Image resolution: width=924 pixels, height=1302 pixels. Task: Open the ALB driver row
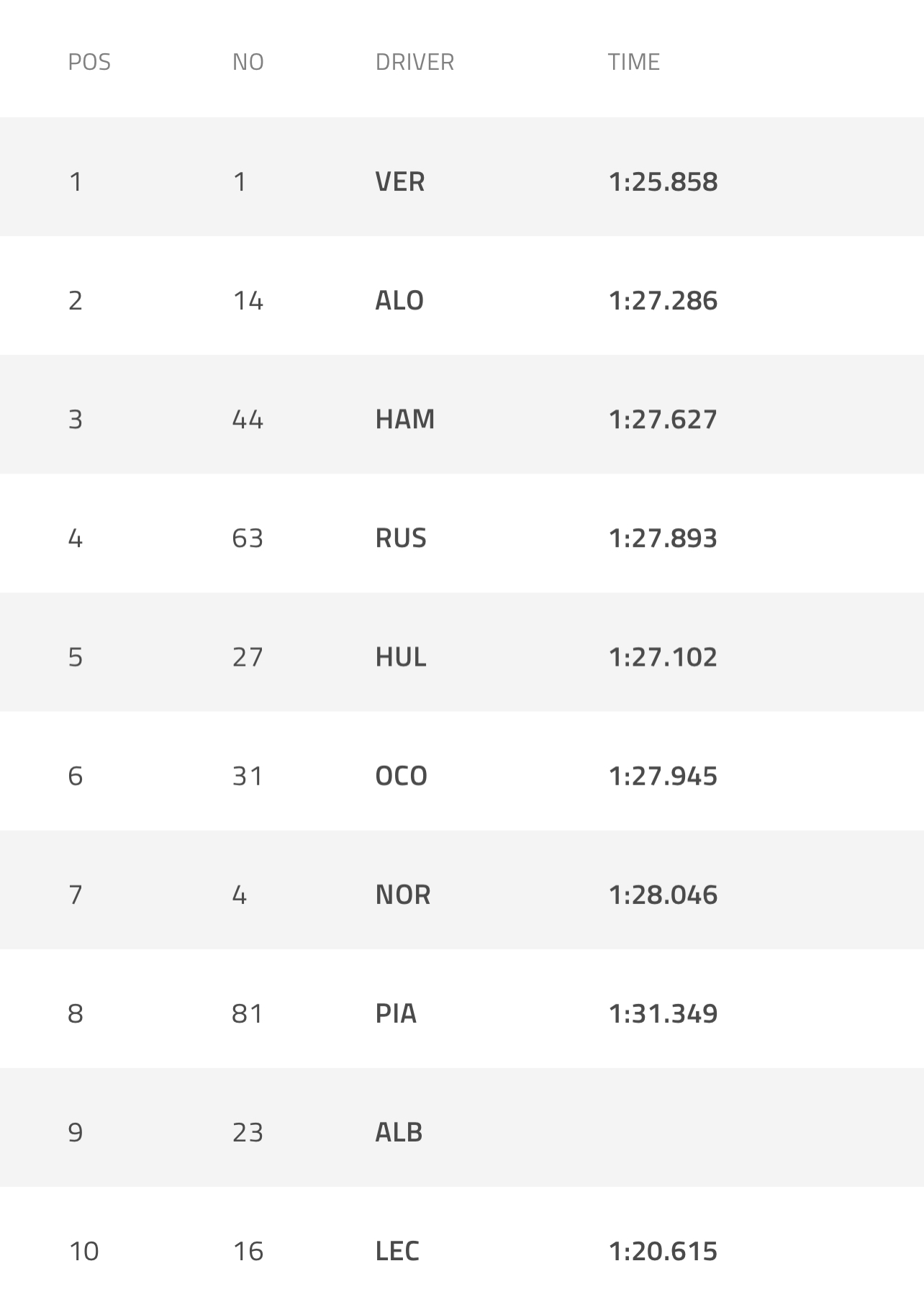click(x=399, y=1132)
